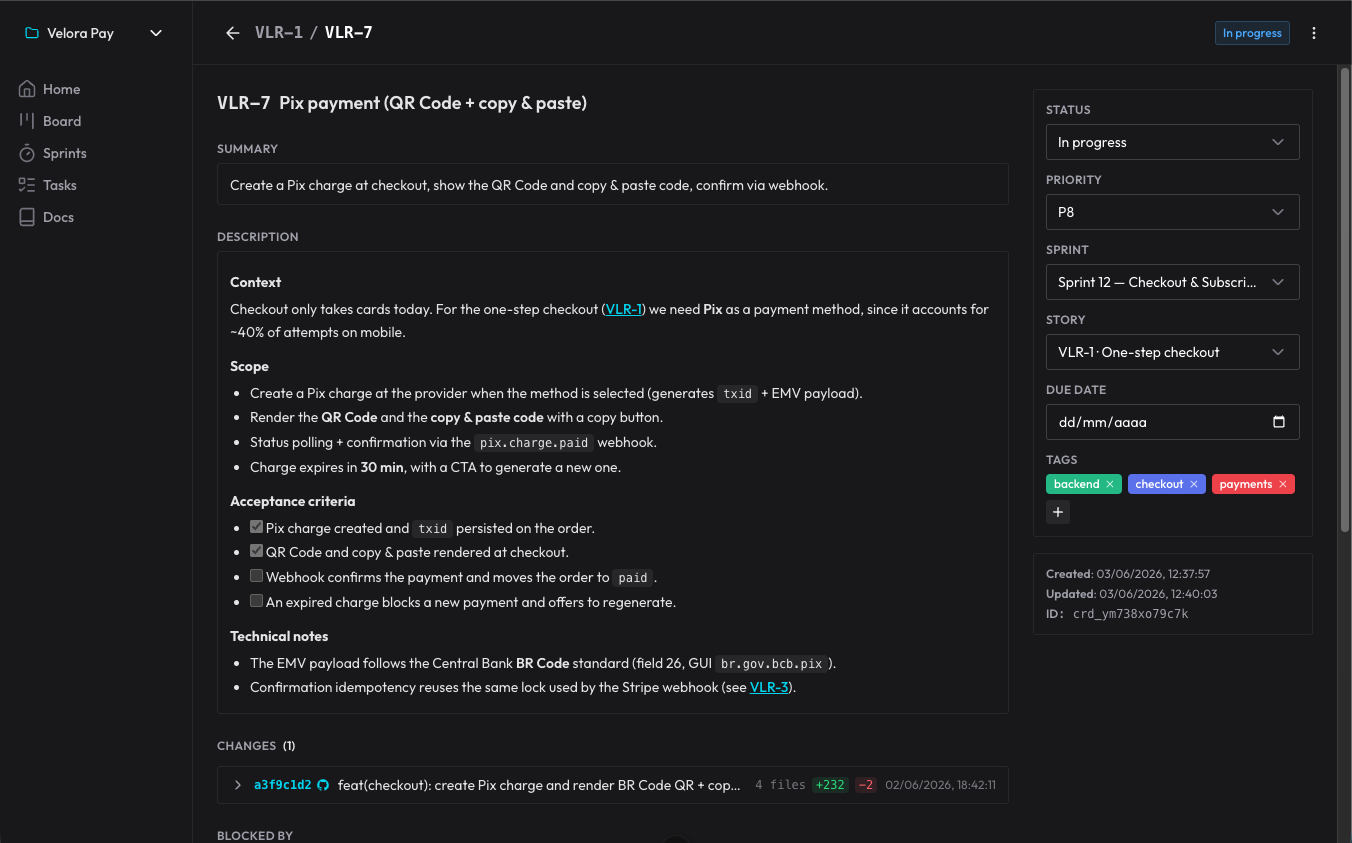Click the ticket title Pix payment

click(x=433, y=103)
